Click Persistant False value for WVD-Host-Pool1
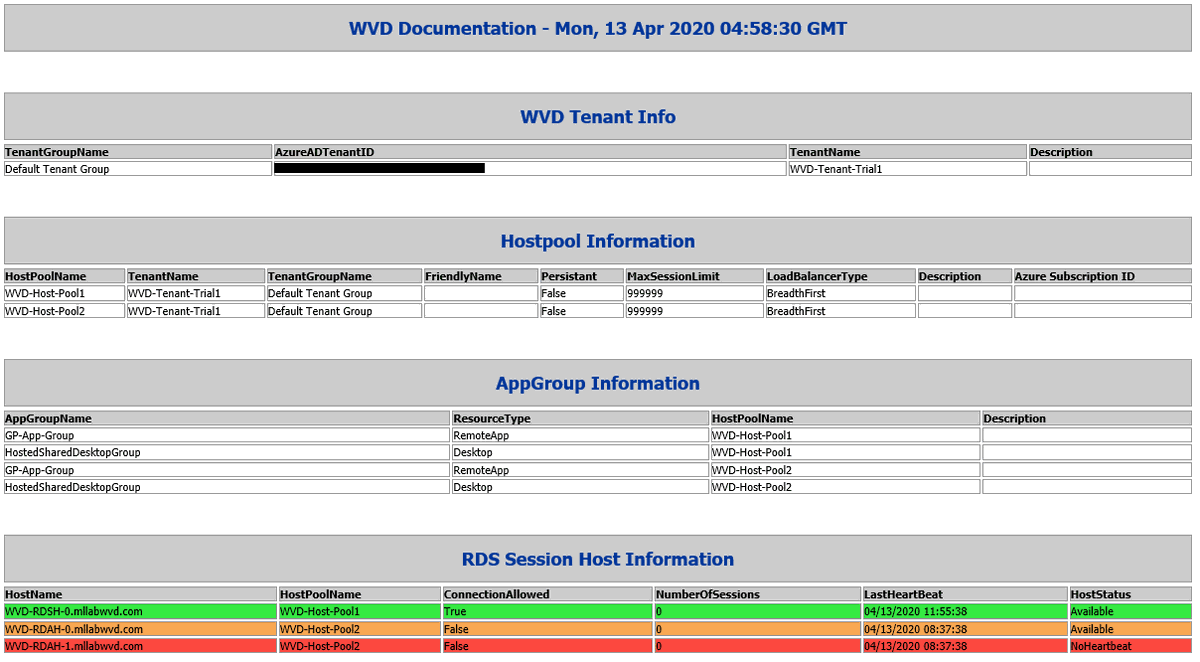This screenshot has height=662, width=1200. click(x=582, y=293)
